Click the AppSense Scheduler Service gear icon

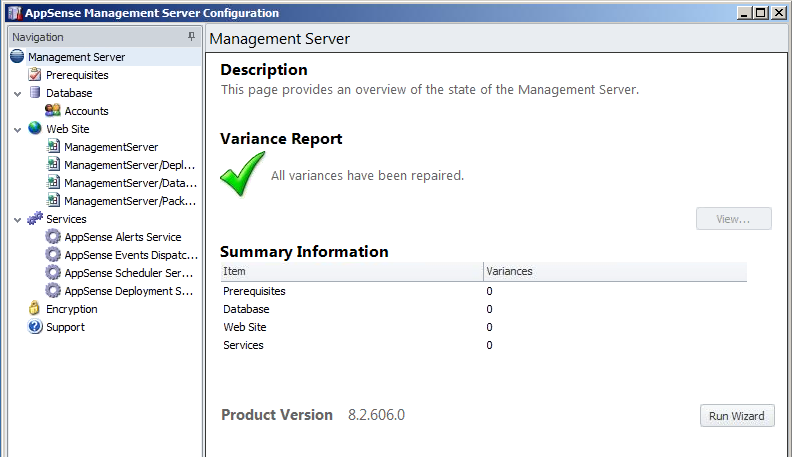point(53,273)
